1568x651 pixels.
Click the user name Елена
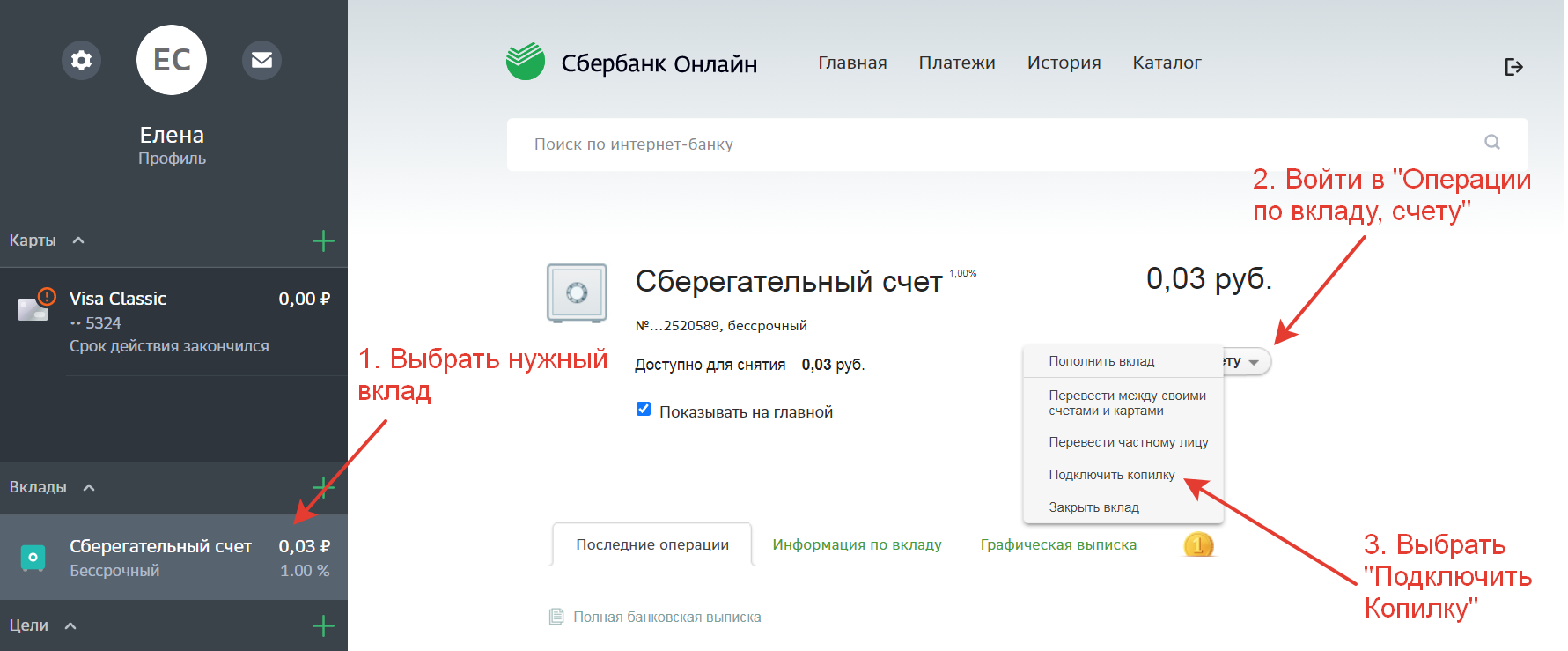tap(172, 135)
